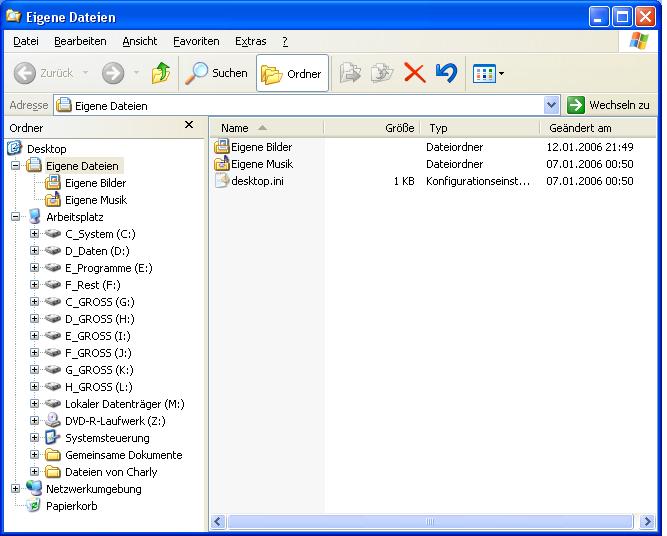Open the Bearbeiten menu
The height and width of the screenshot is (536, 667).
(x=80, y=41)
